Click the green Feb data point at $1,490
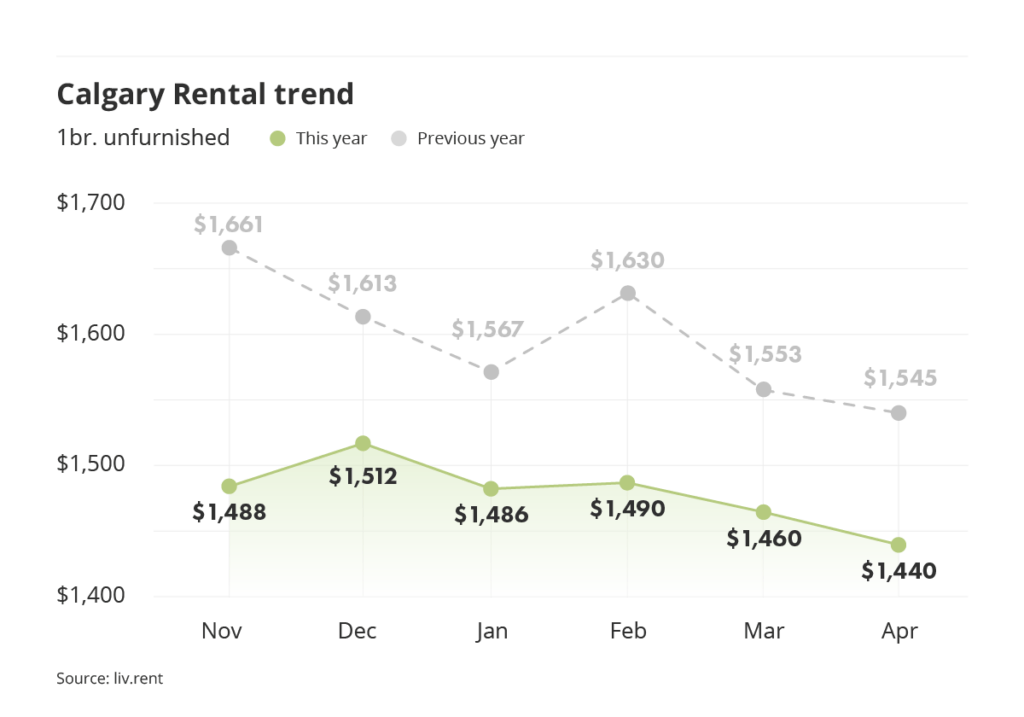 coord(627,483)
